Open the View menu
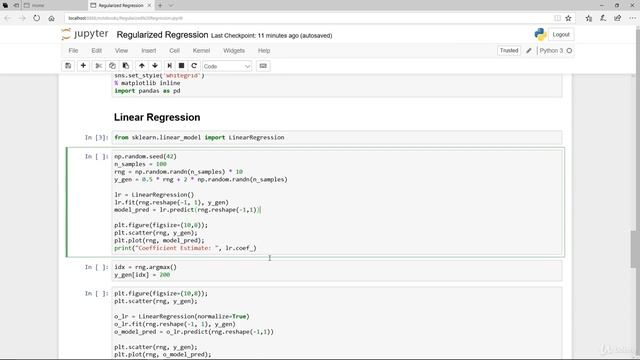Viewport: 640px width, 360px height. (x=121, y=51)
